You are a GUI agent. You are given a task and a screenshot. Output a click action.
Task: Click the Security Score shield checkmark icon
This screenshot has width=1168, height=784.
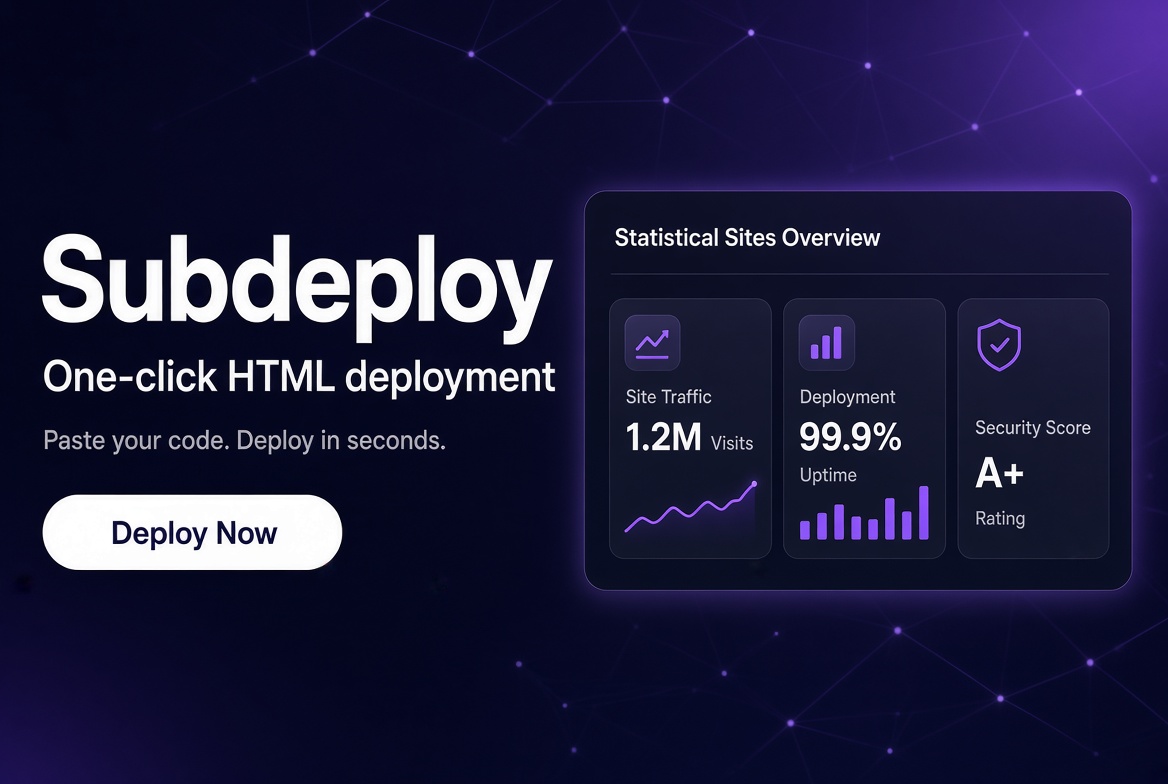coord(999,344)
